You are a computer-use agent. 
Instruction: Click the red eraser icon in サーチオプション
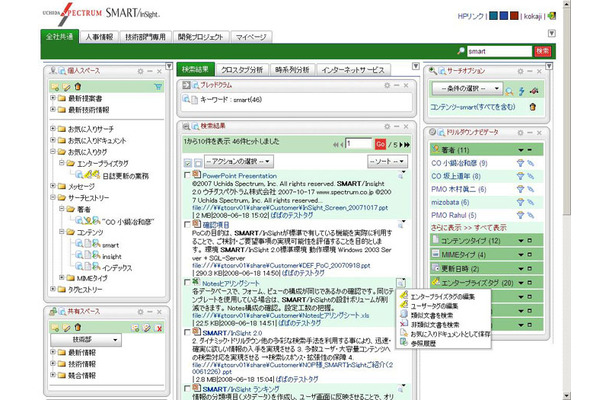coord(534,91)
